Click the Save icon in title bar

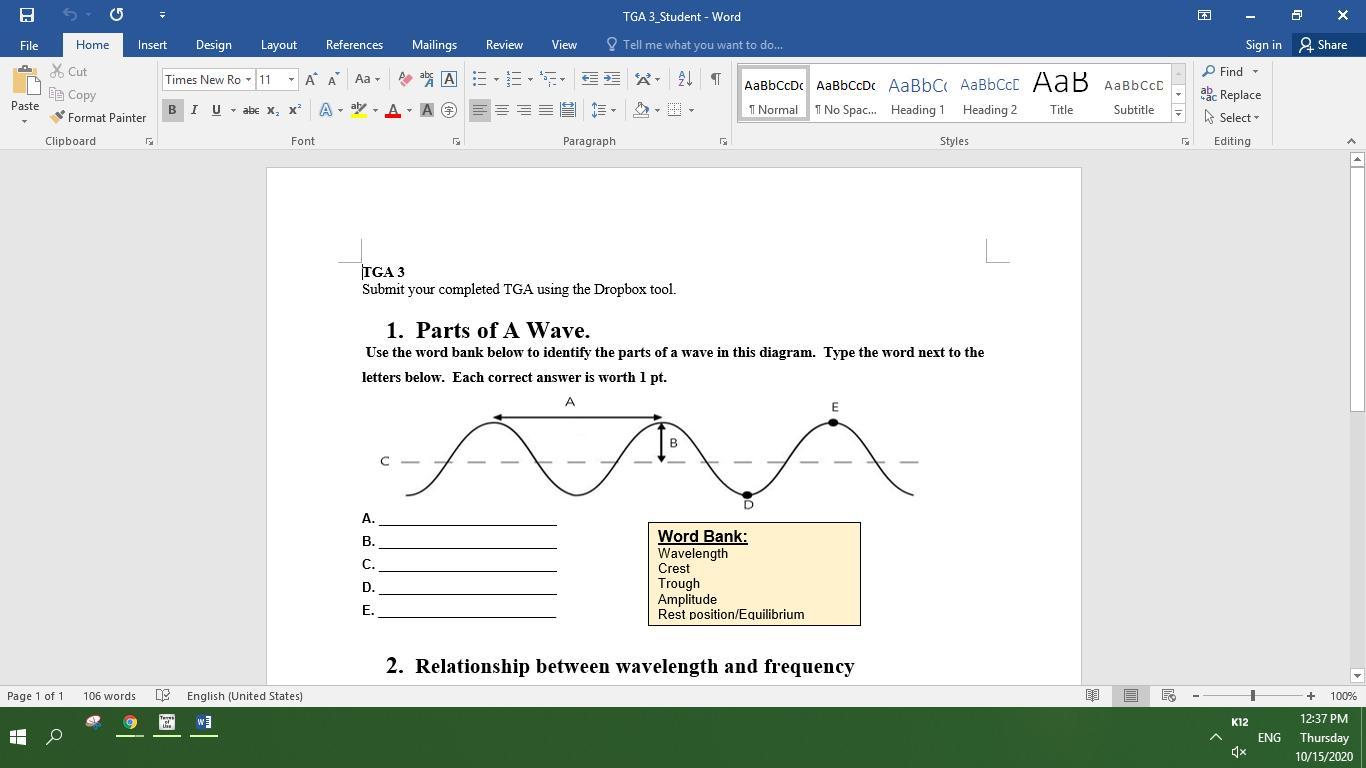coord(27,15)
